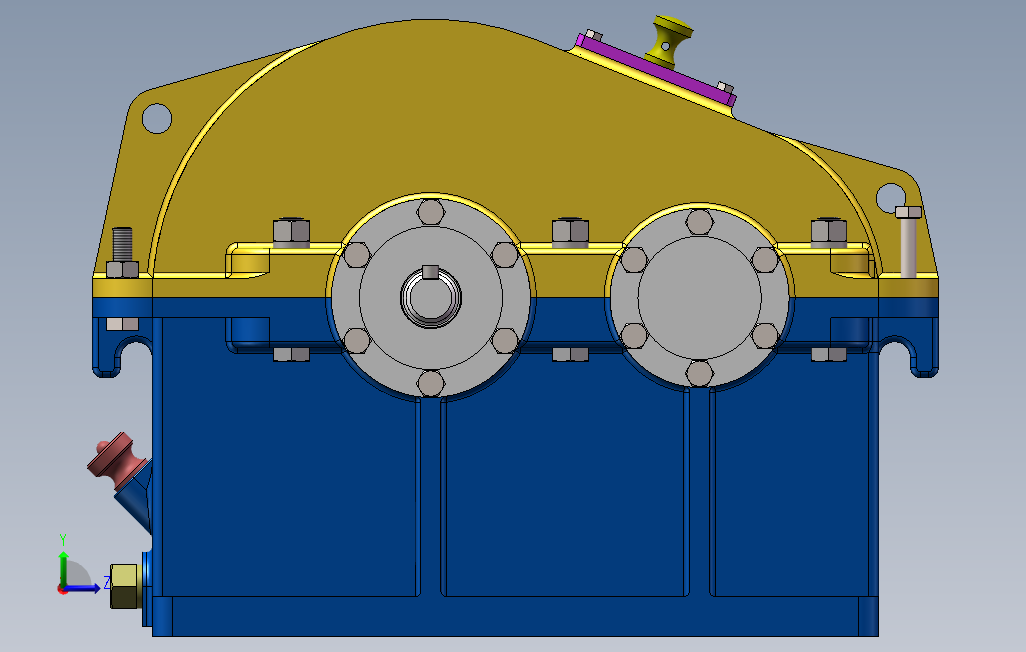1026x652 pixels.
Task: Select the flange bolt head between bearing covers
Action: tap(571, 232)
